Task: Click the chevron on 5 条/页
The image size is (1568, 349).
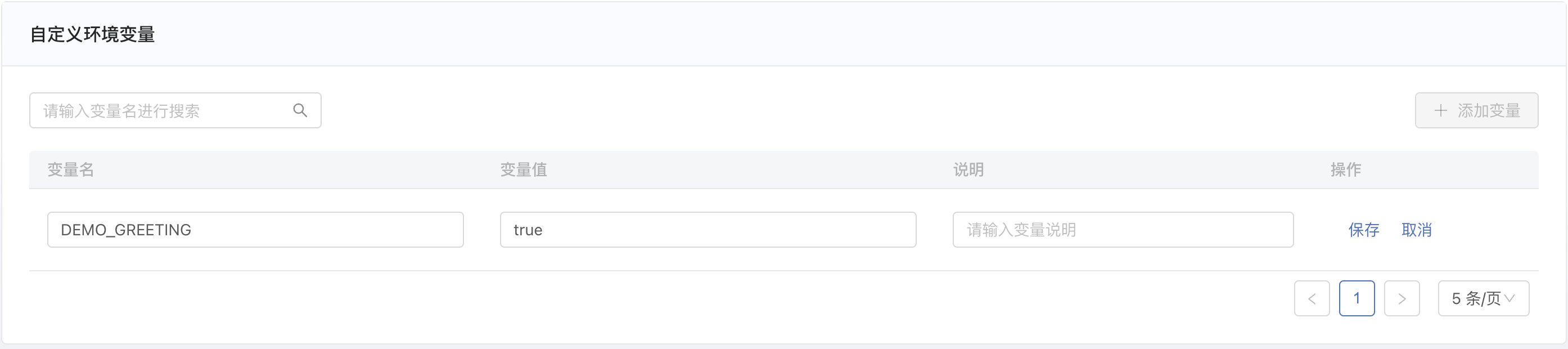Action: tap(1510, 298)
